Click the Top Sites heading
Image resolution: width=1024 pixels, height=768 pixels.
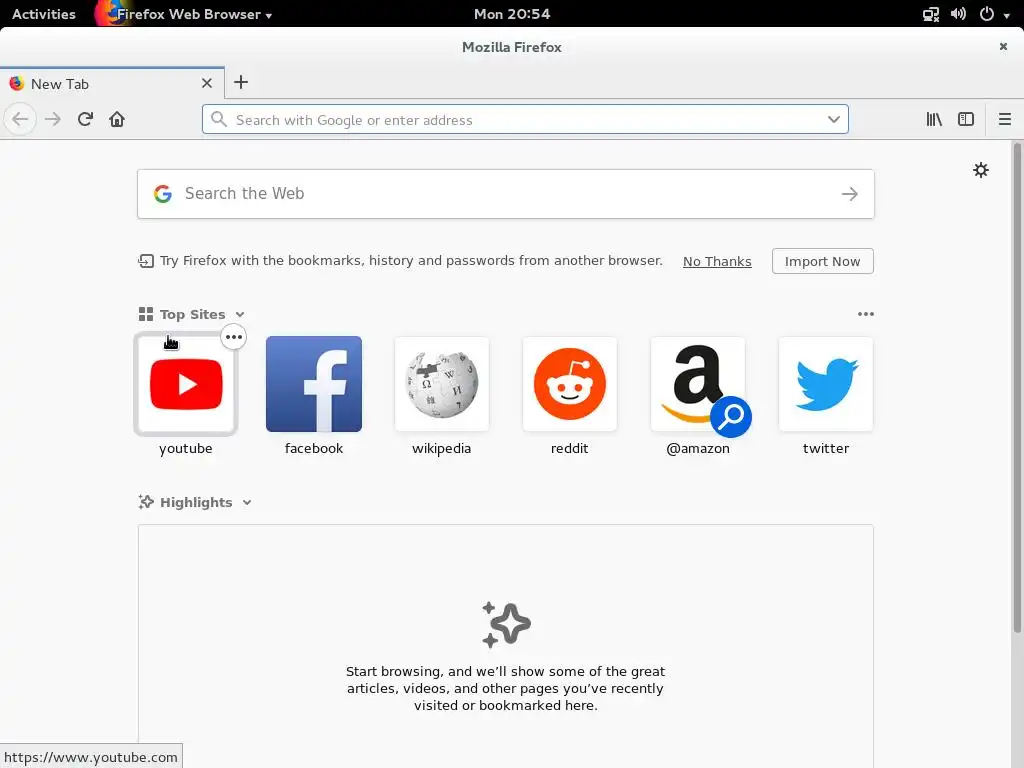tap(193, 315)
